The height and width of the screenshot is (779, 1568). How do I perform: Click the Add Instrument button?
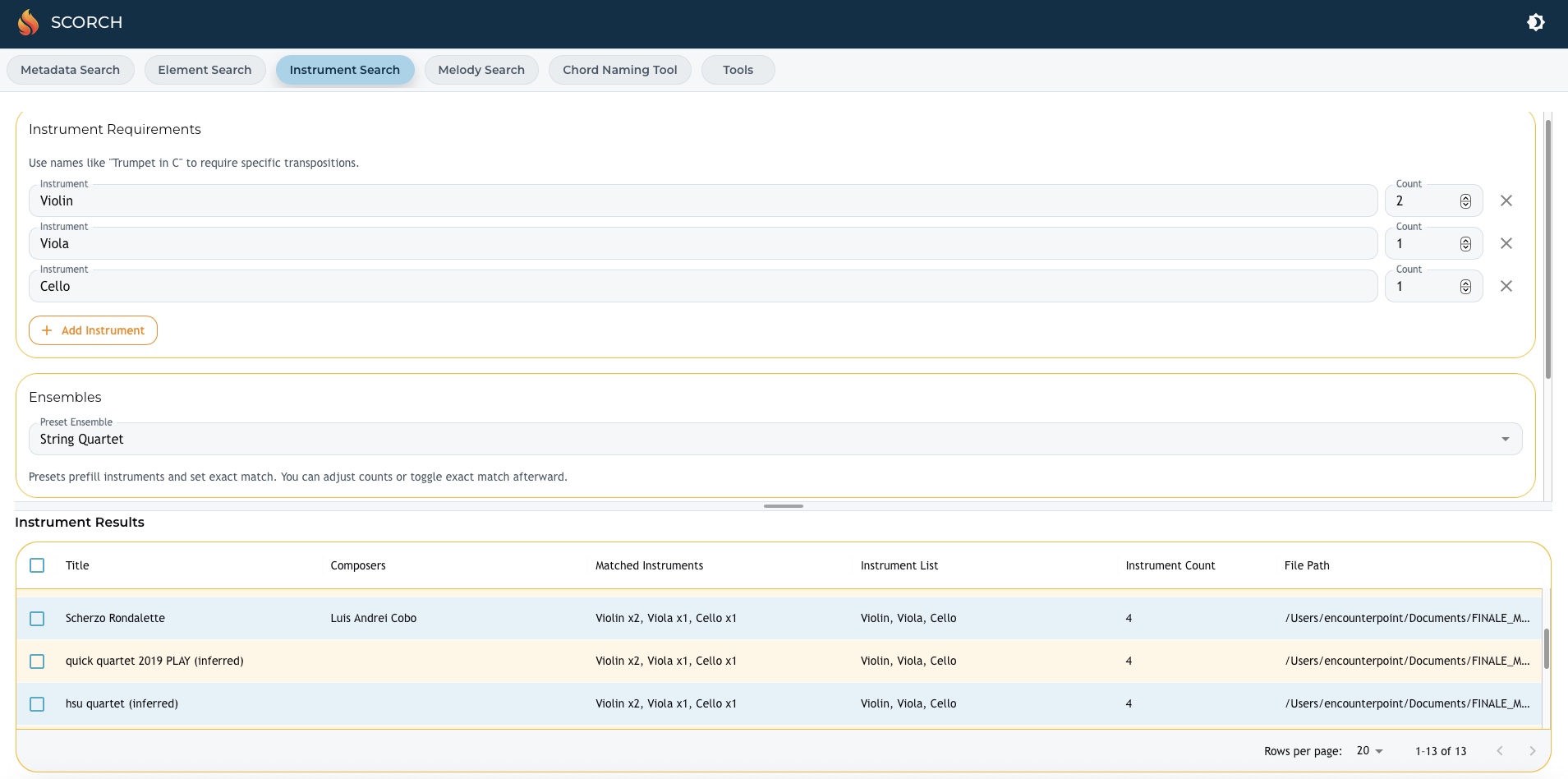(93, 330)
